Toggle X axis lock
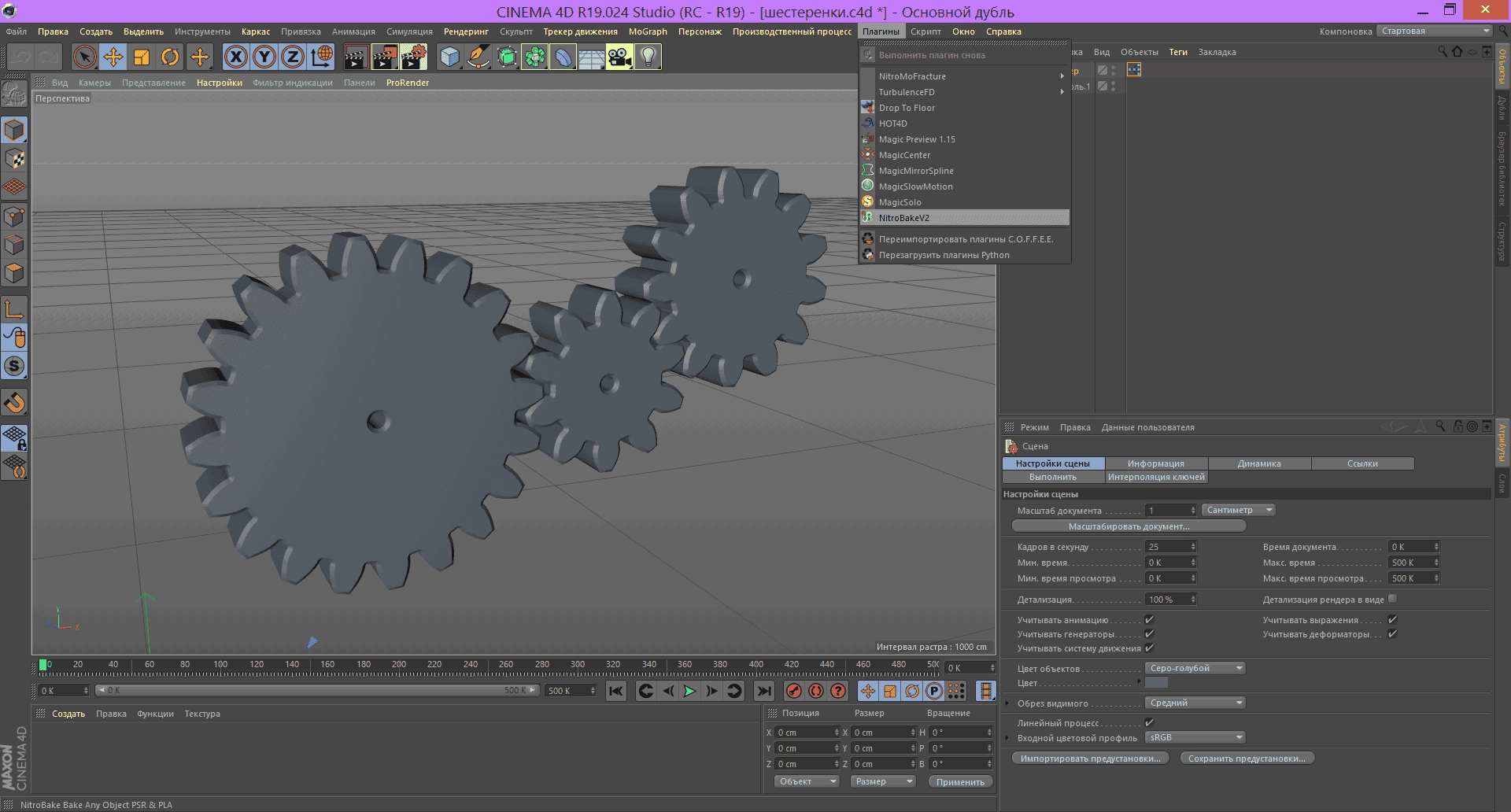1511x812 pixels. click(235, 57)
